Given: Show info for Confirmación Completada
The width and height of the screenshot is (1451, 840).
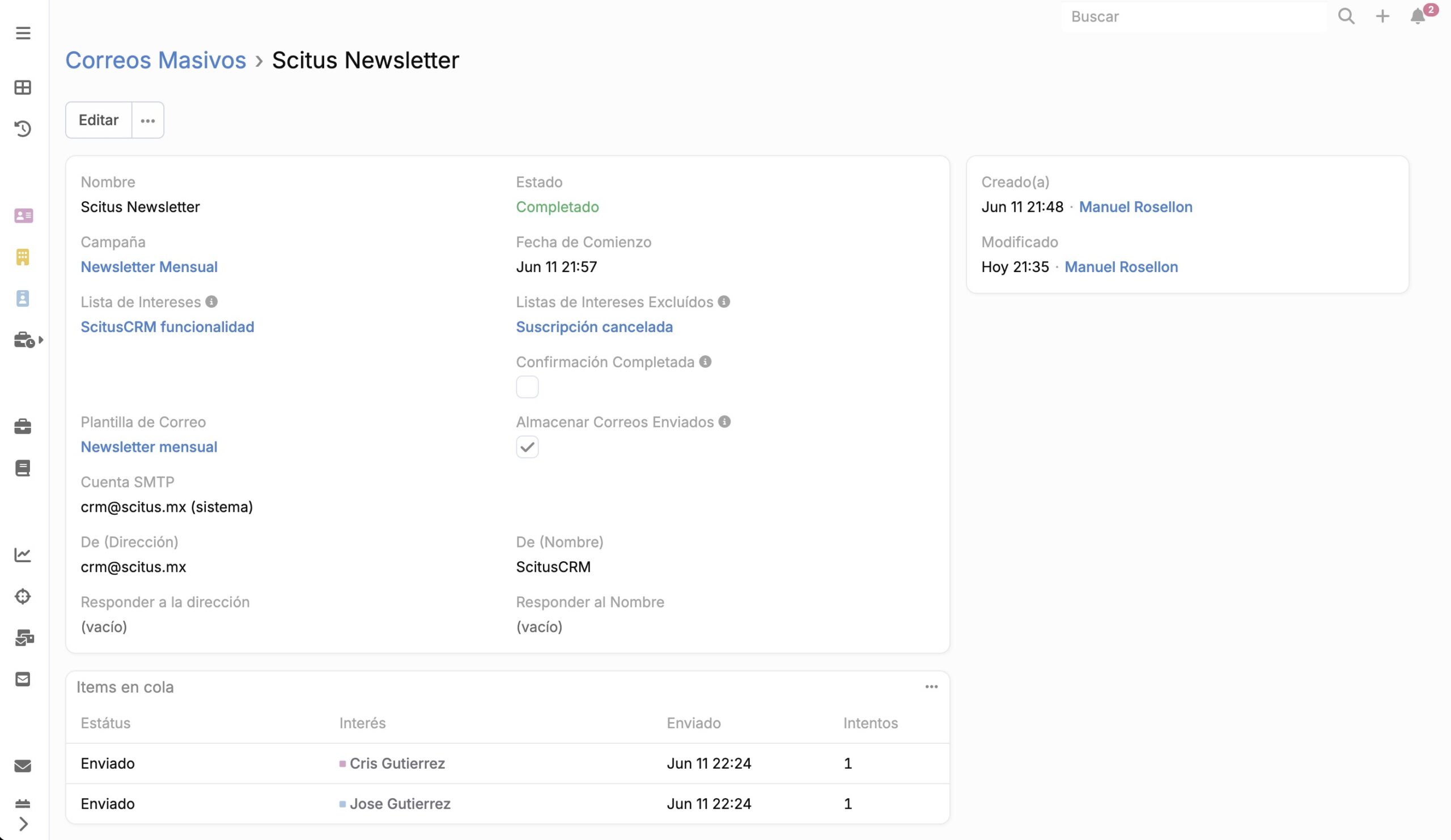Looking at the screenshot, I should [705, 362].
